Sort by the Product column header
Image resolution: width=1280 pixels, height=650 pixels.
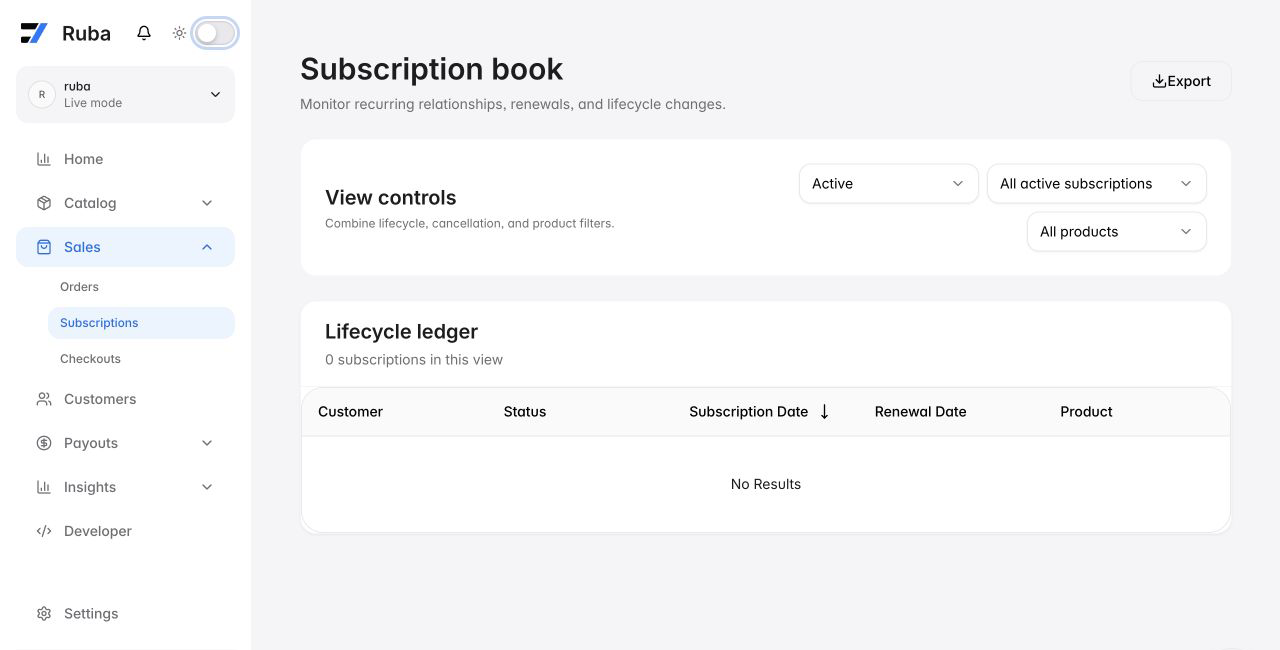(1086, 412)
